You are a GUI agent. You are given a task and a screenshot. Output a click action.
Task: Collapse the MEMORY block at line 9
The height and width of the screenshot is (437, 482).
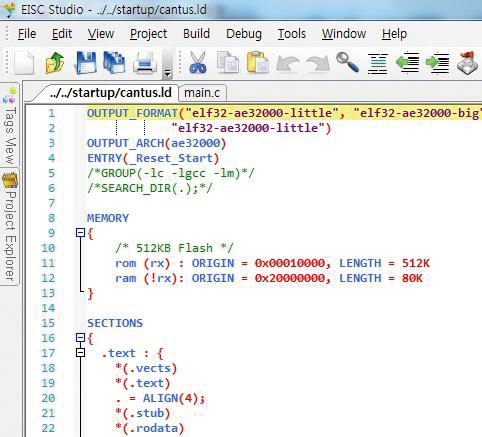tap(80, 232)
